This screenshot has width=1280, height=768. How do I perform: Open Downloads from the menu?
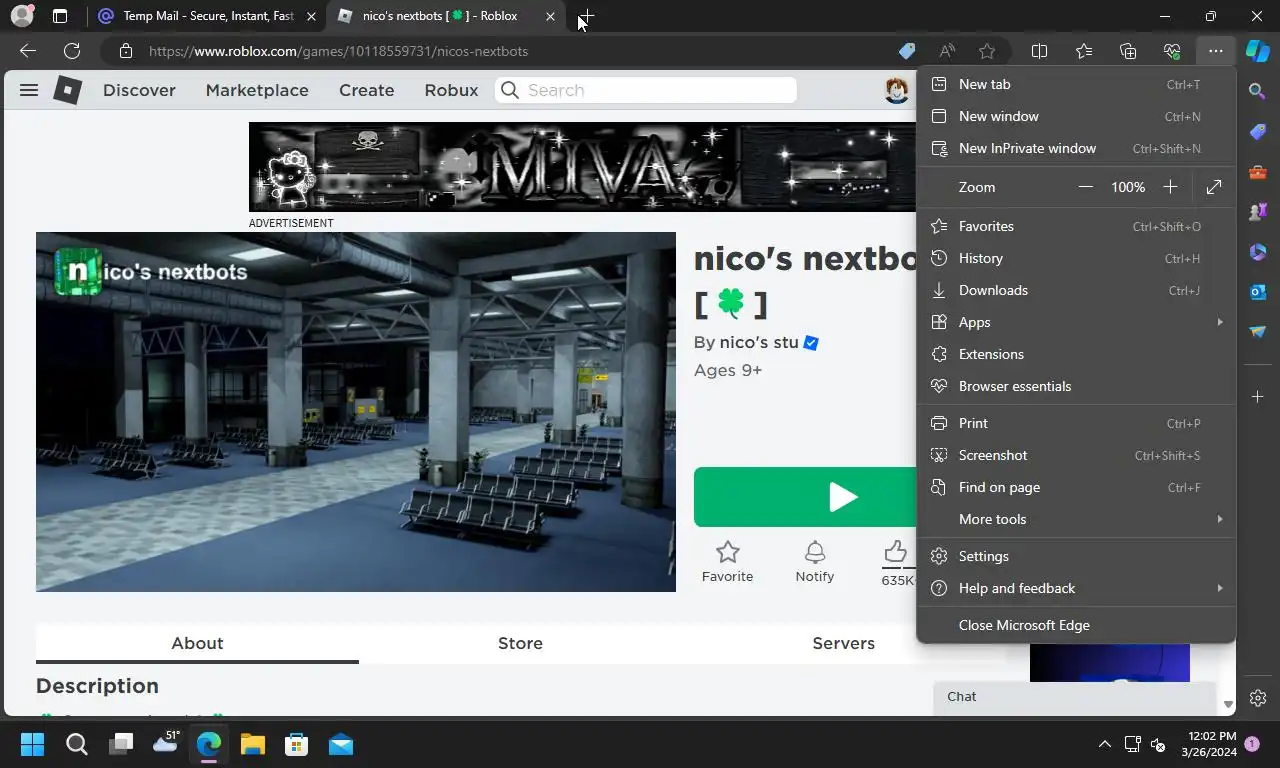tap(1076, 290)
